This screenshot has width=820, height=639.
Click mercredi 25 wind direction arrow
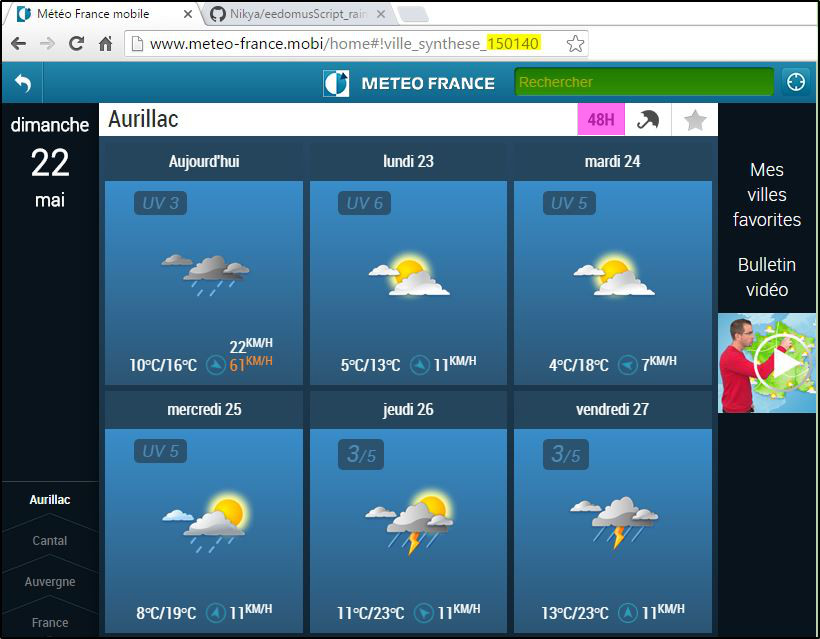(x=215, y=612)
